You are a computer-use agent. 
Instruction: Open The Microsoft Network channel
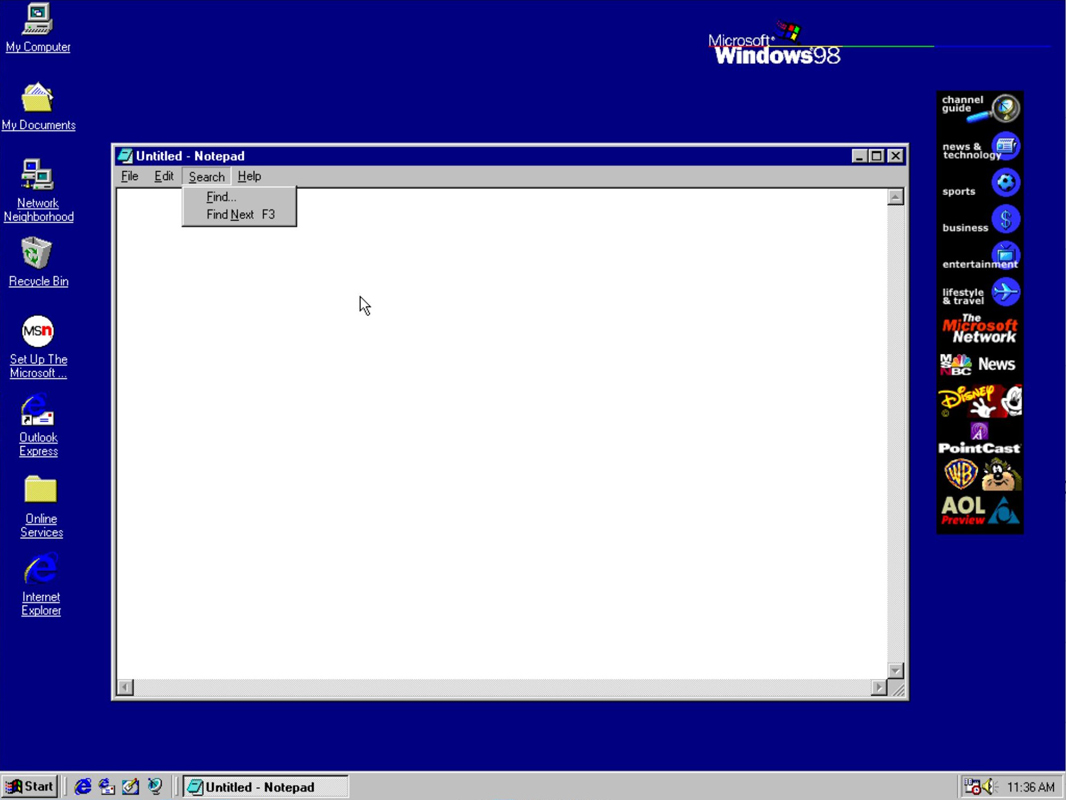[x=980, y=329]
